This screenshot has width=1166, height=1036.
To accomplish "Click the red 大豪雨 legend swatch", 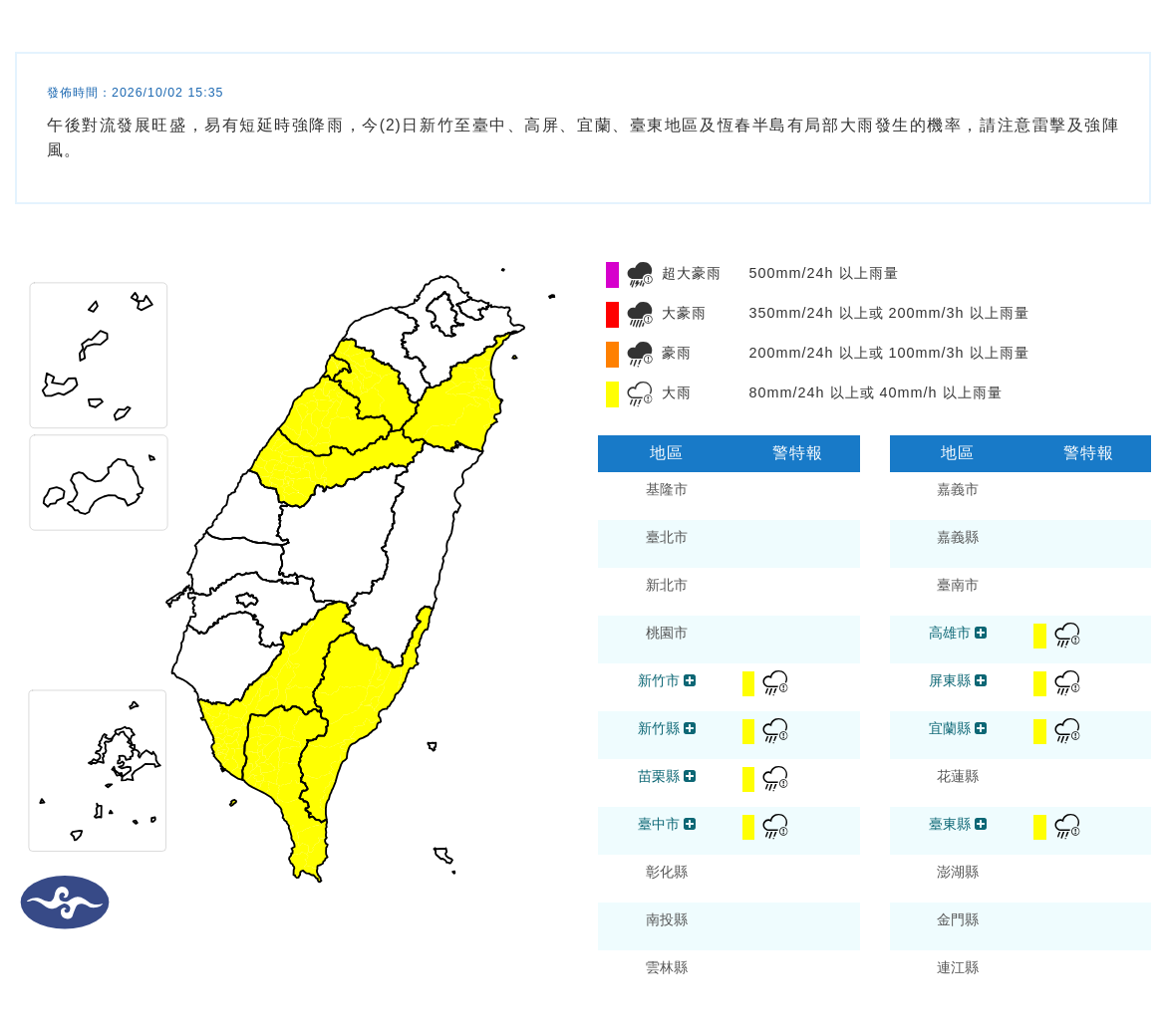I will point(612,315).
